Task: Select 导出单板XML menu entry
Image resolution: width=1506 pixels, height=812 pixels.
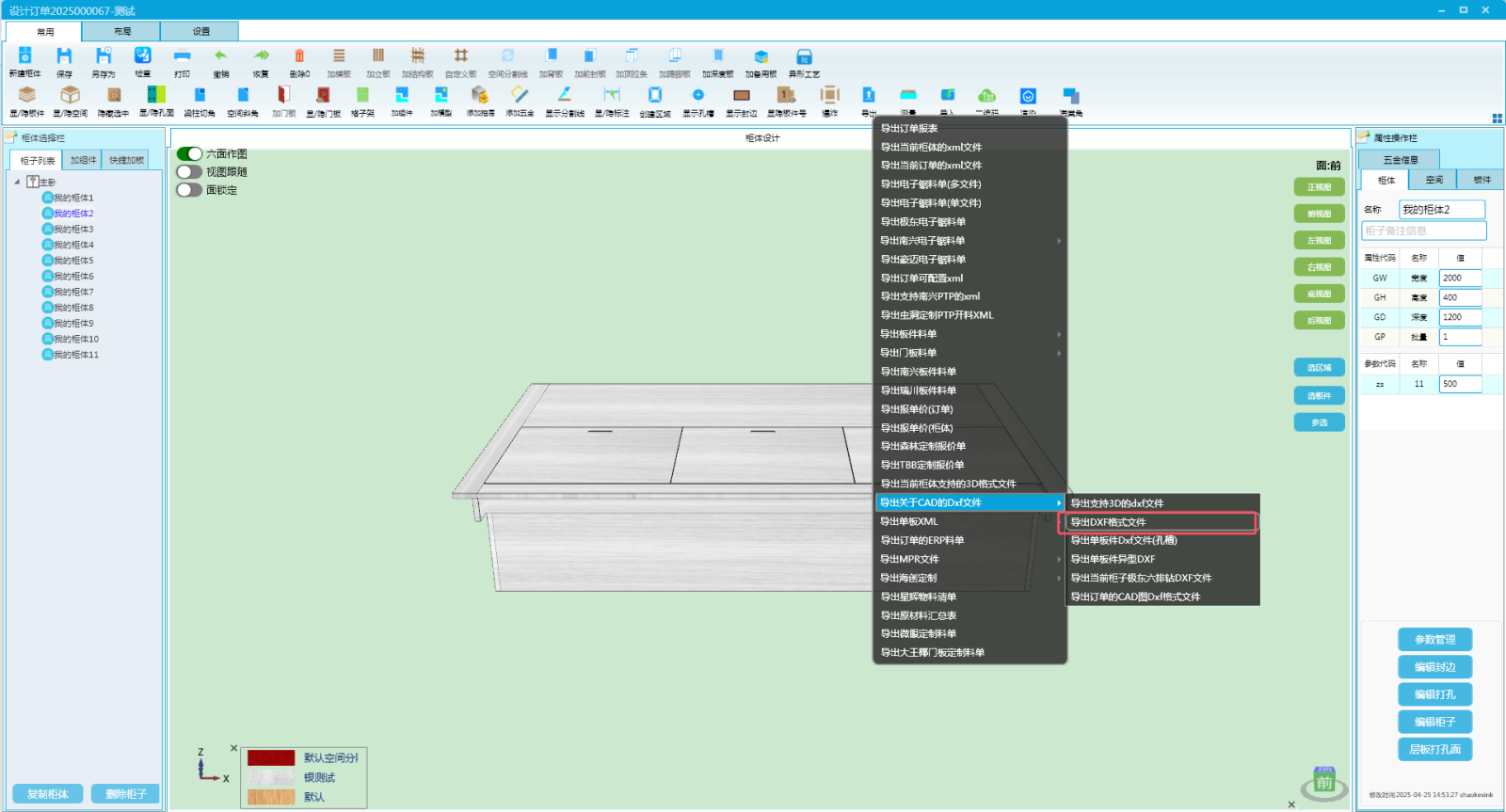Action: tap(969, 521)
